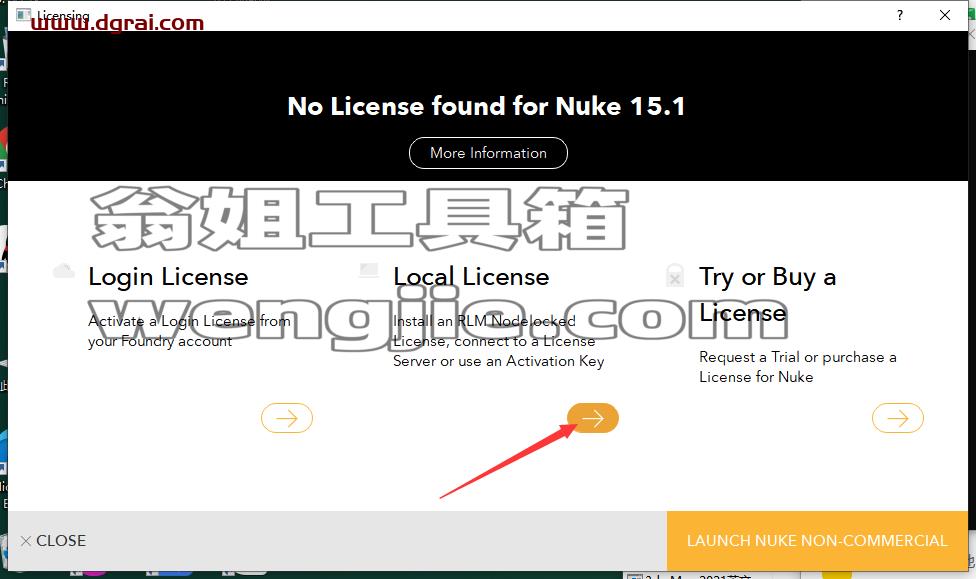976x579 pixels.
Task: Close the Licensing window with the title bar X
Action: pos(945,15)
